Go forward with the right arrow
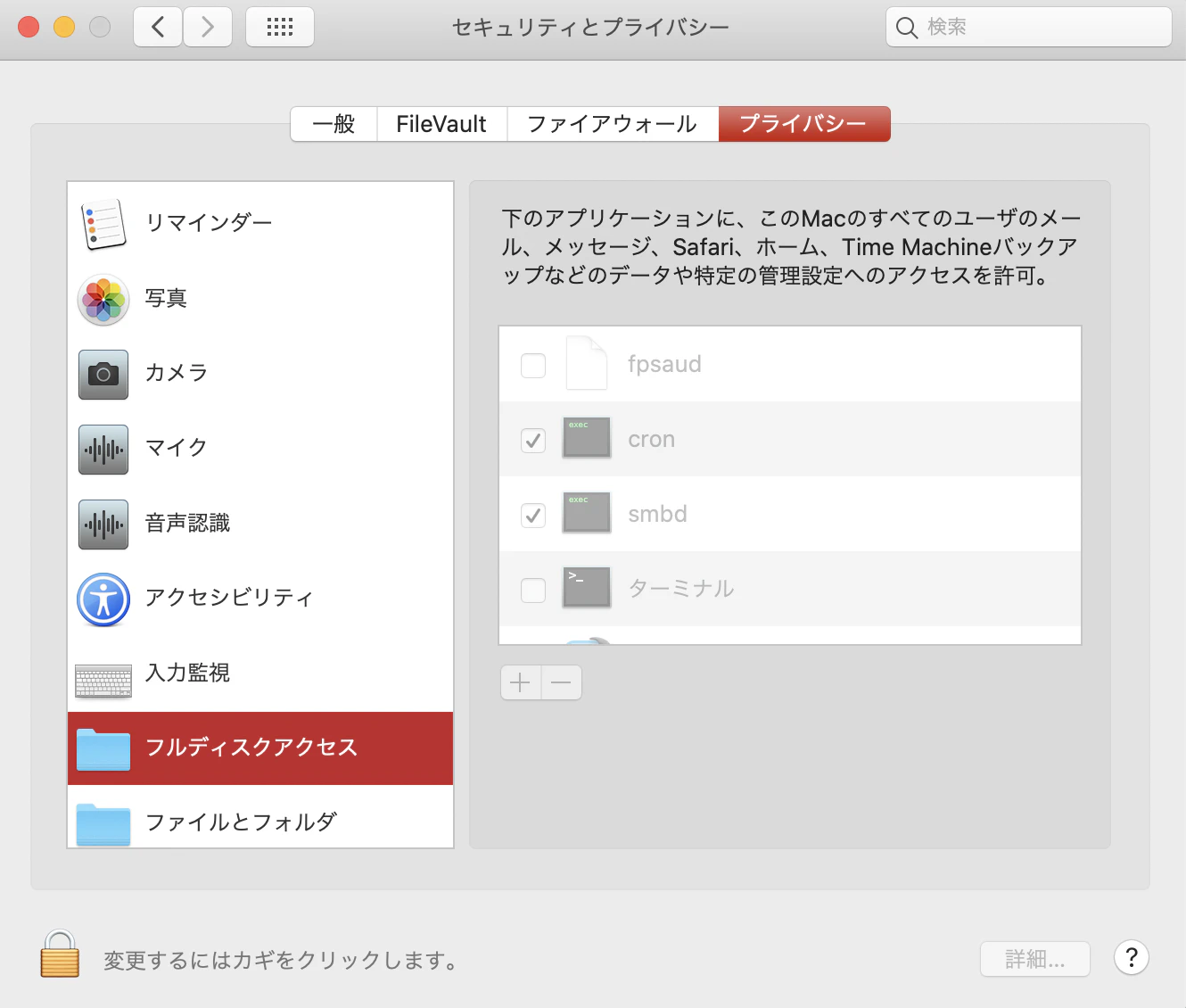The height and width of the screenshot is (1008, 1186). coord(208,27)
